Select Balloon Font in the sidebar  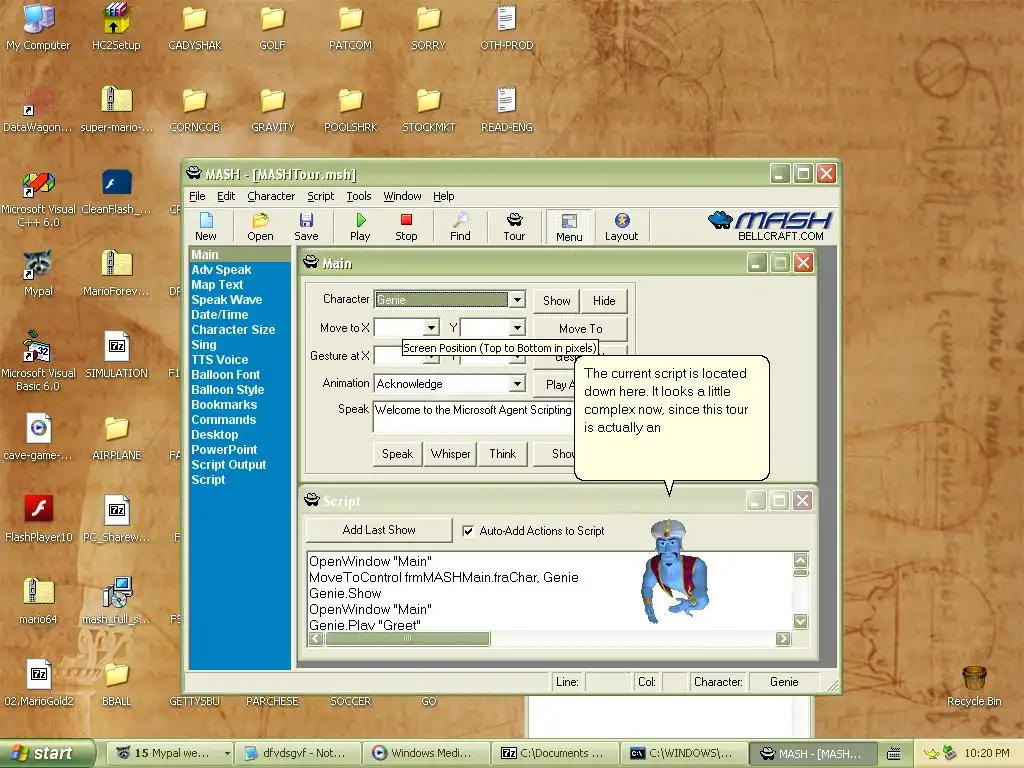coord(225,375)
